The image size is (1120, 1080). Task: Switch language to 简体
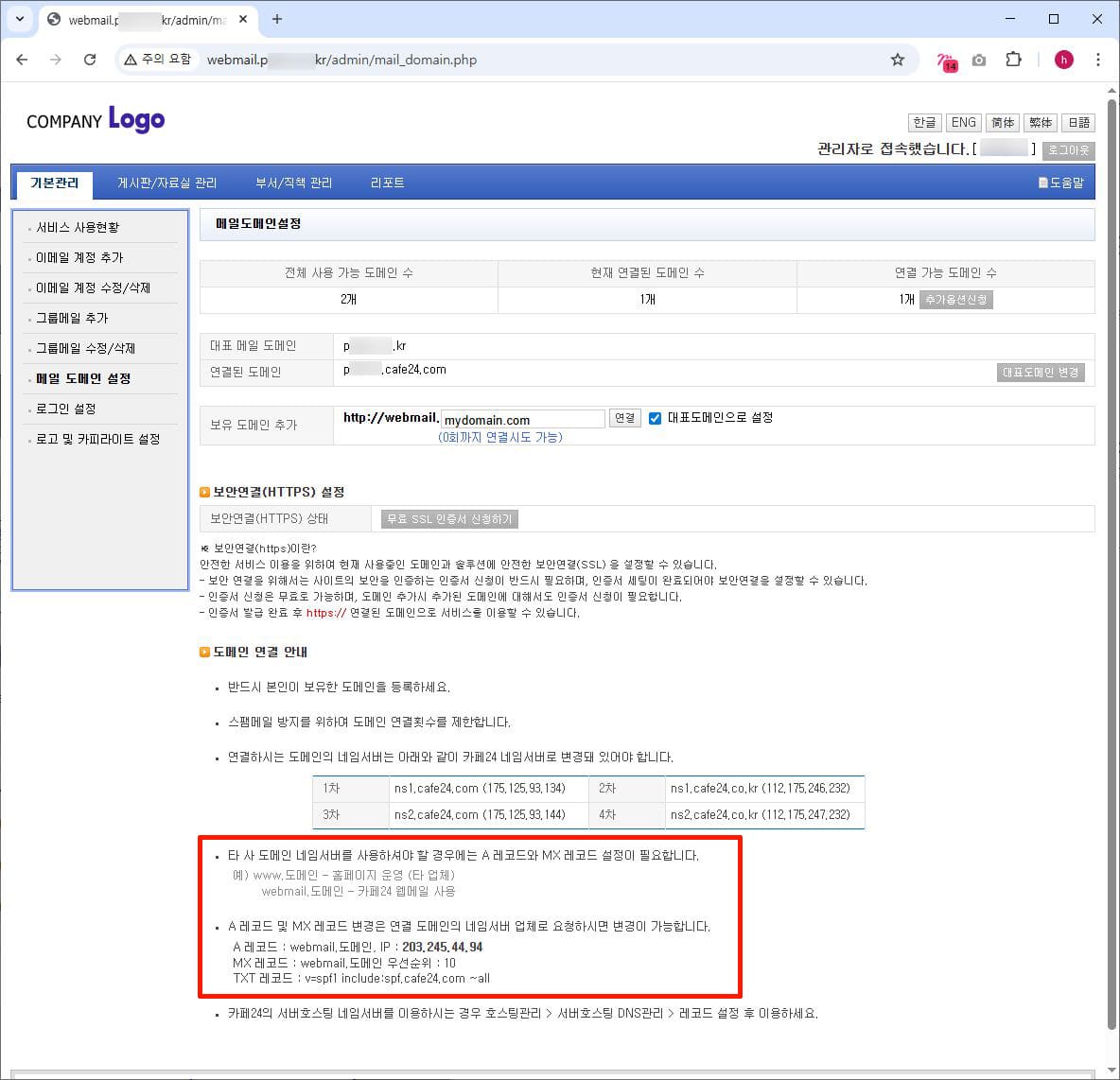(1003, 122)
